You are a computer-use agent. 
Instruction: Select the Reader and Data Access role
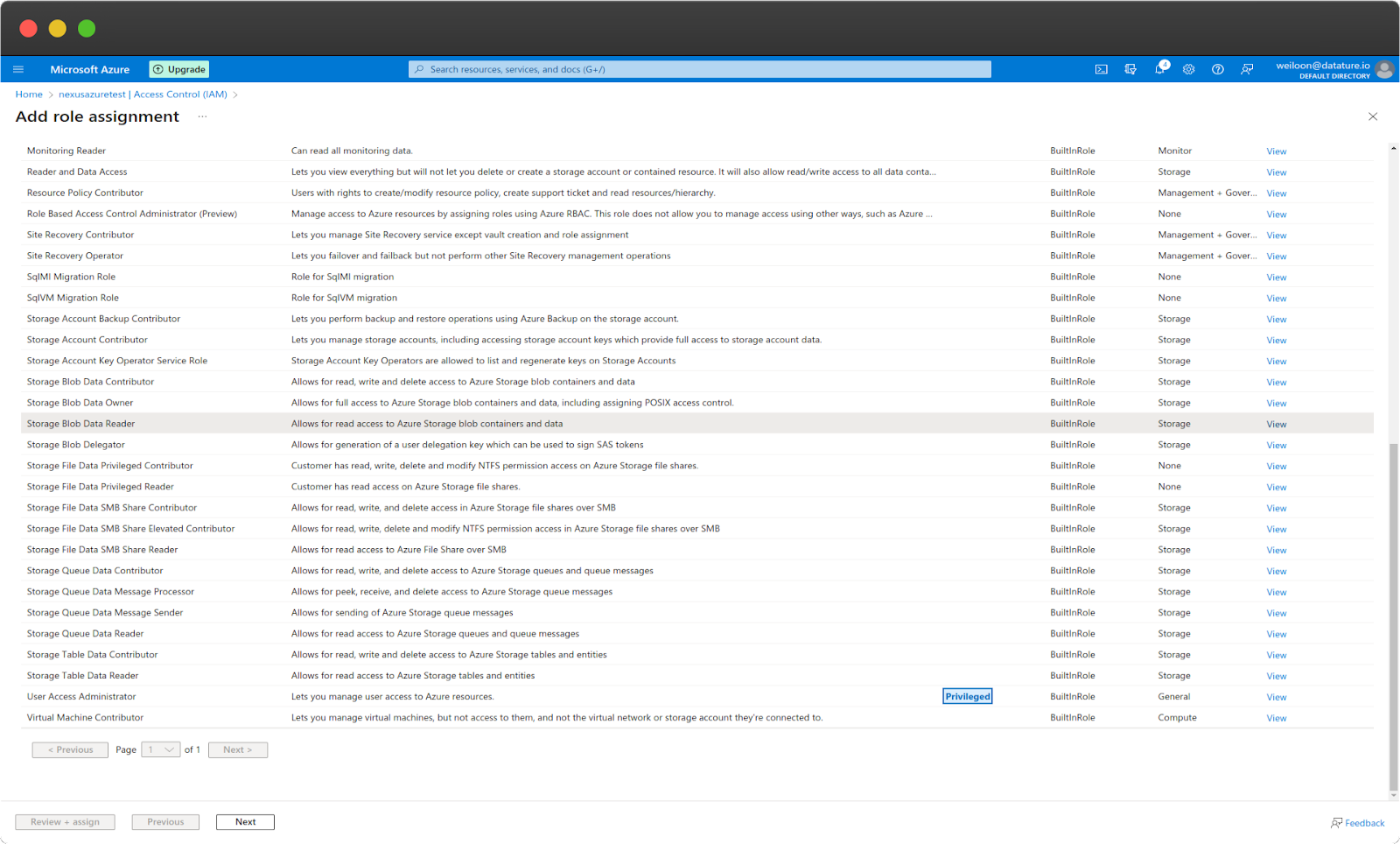(77, 172)
